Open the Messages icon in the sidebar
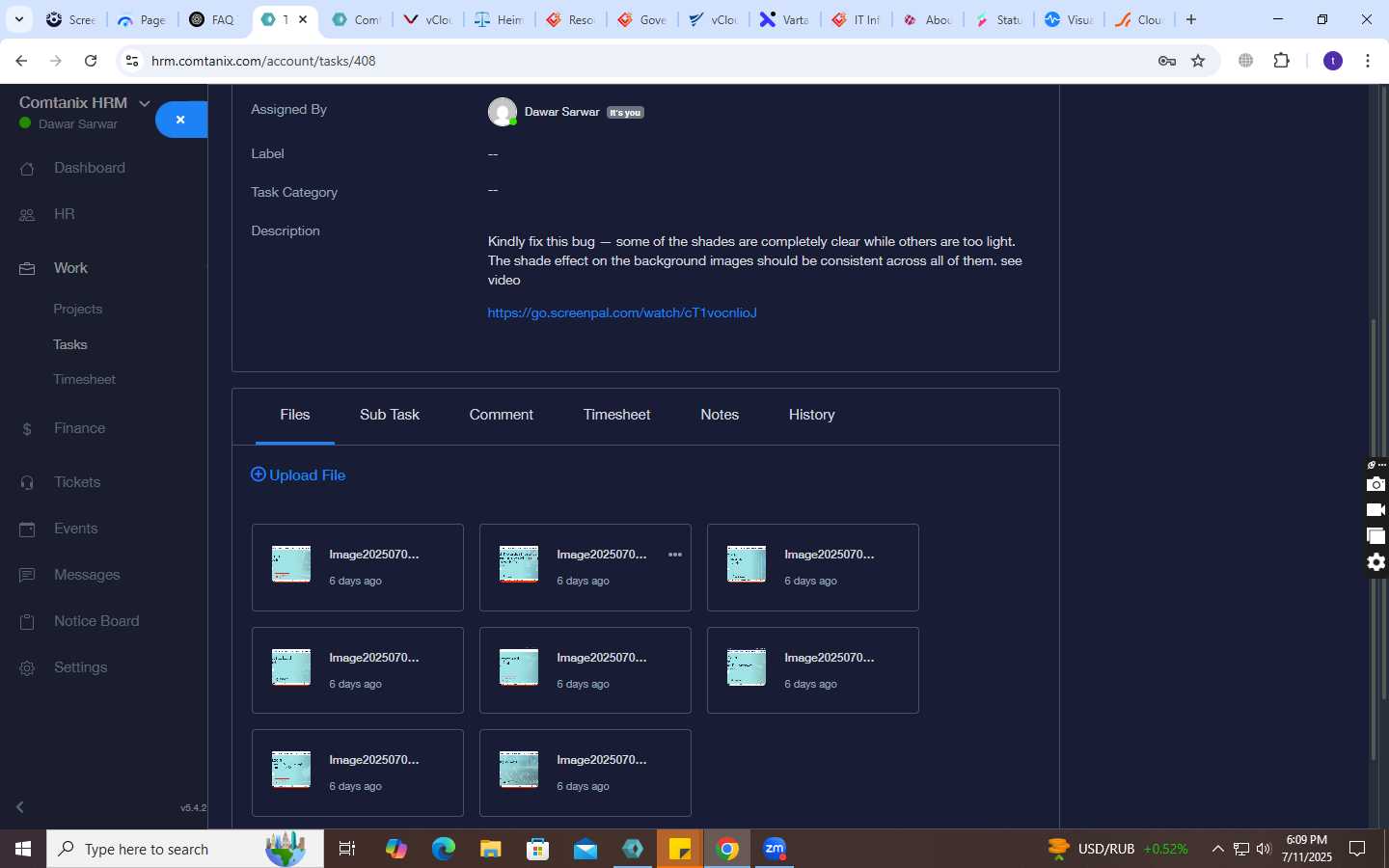The height and width of the screenshot is (868, 1389). coord(27,576)
